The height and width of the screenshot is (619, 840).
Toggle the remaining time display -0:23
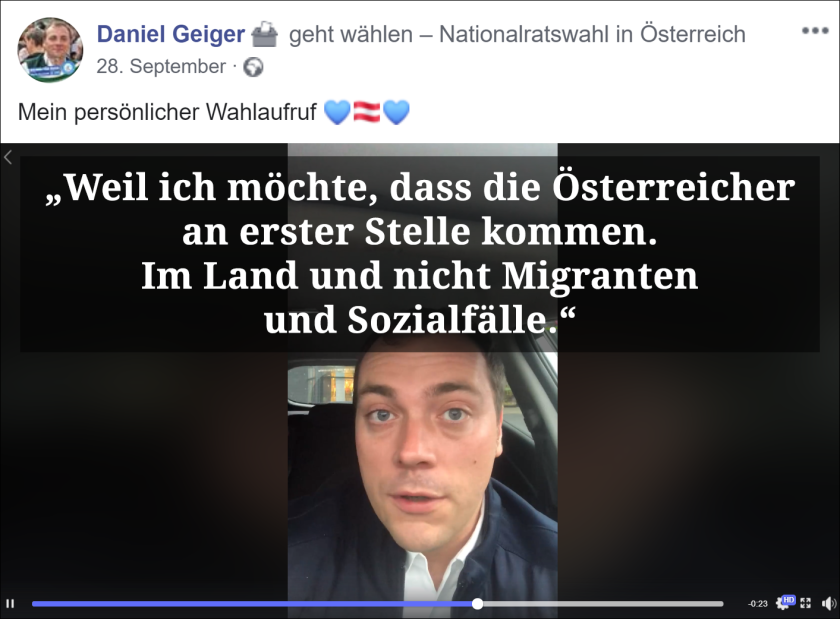tap(758, 604)
